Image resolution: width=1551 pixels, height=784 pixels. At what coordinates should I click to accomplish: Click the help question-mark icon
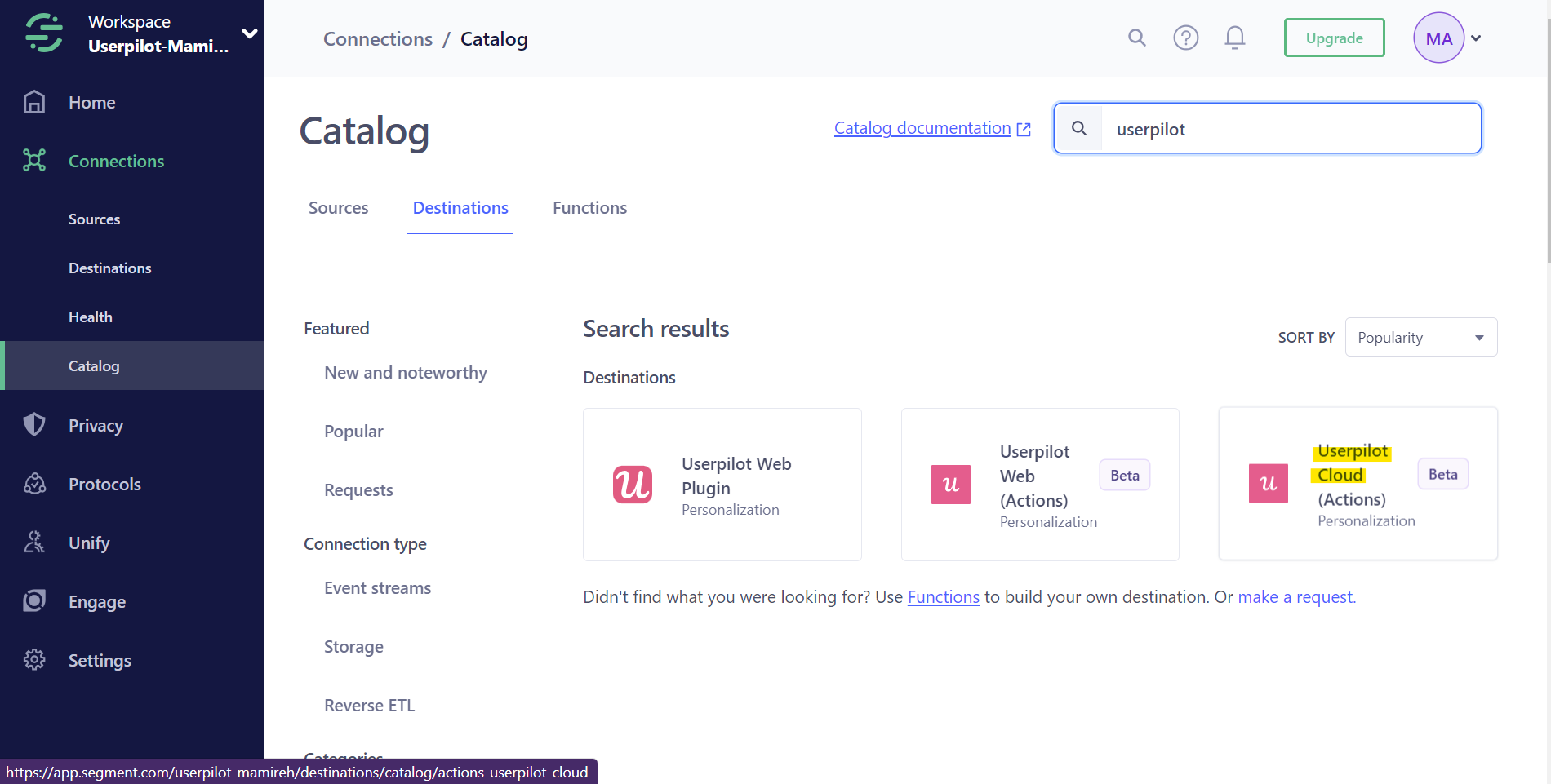tap(1185, 38)
